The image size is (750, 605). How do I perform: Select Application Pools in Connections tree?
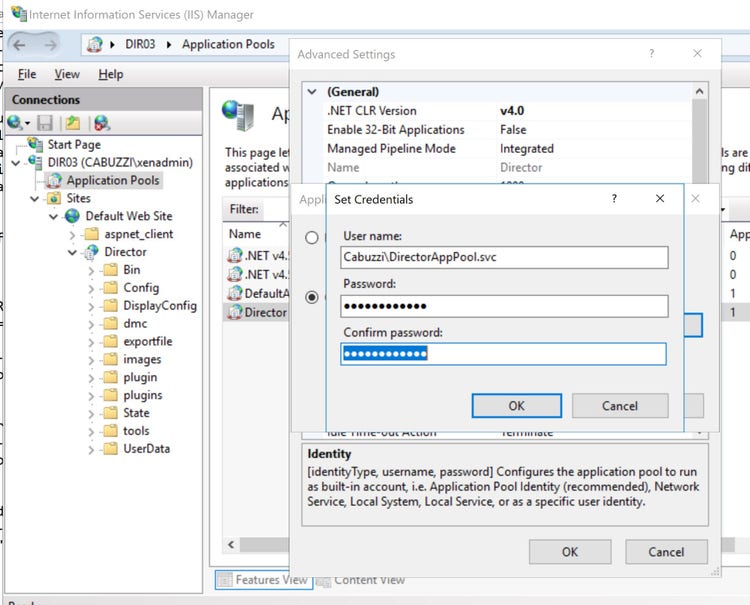pyautogui.click(x=113, y=180)
